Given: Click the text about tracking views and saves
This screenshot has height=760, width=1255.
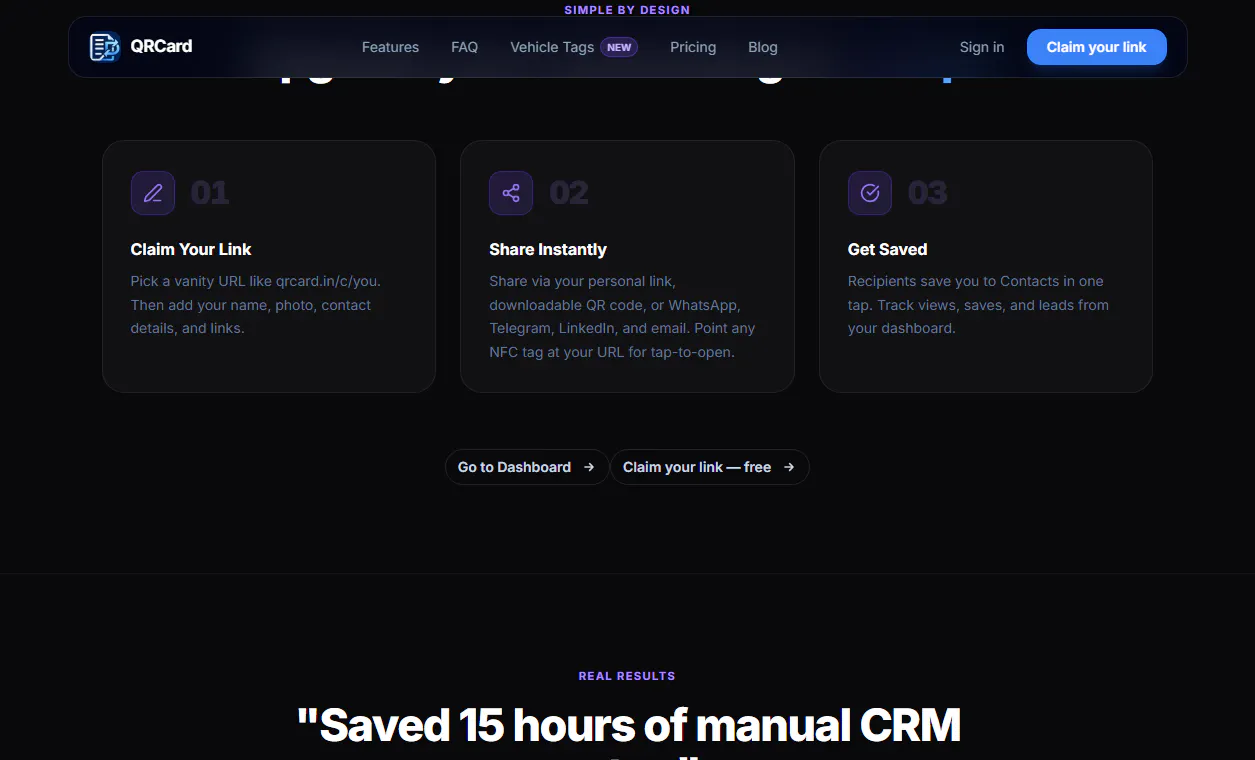Looking at the screenshot, I should pyautogui.click(x=978, y=305).
